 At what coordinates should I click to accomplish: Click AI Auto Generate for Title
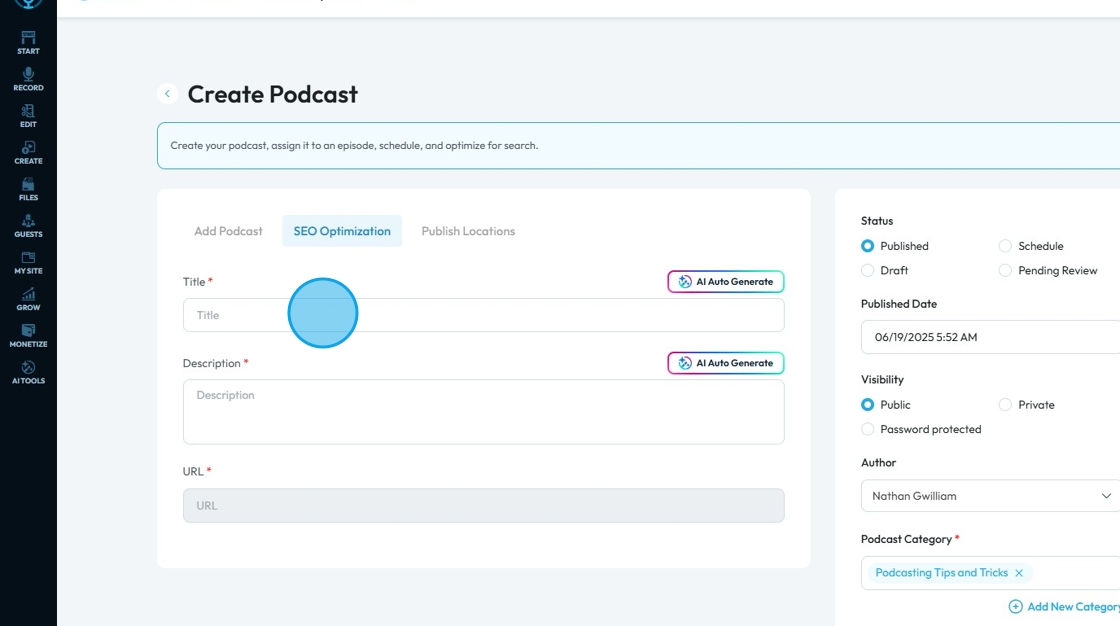coord(726,282)
